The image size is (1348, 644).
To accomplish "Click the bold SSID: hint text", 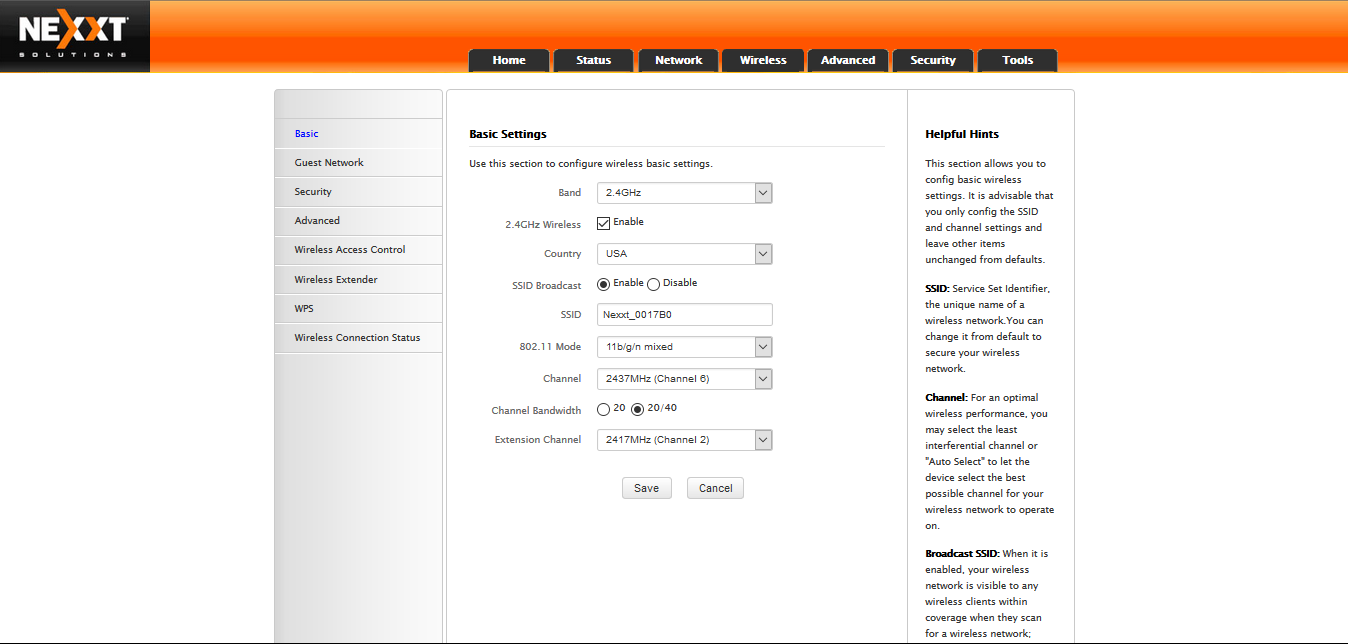I will coord(937,288).
